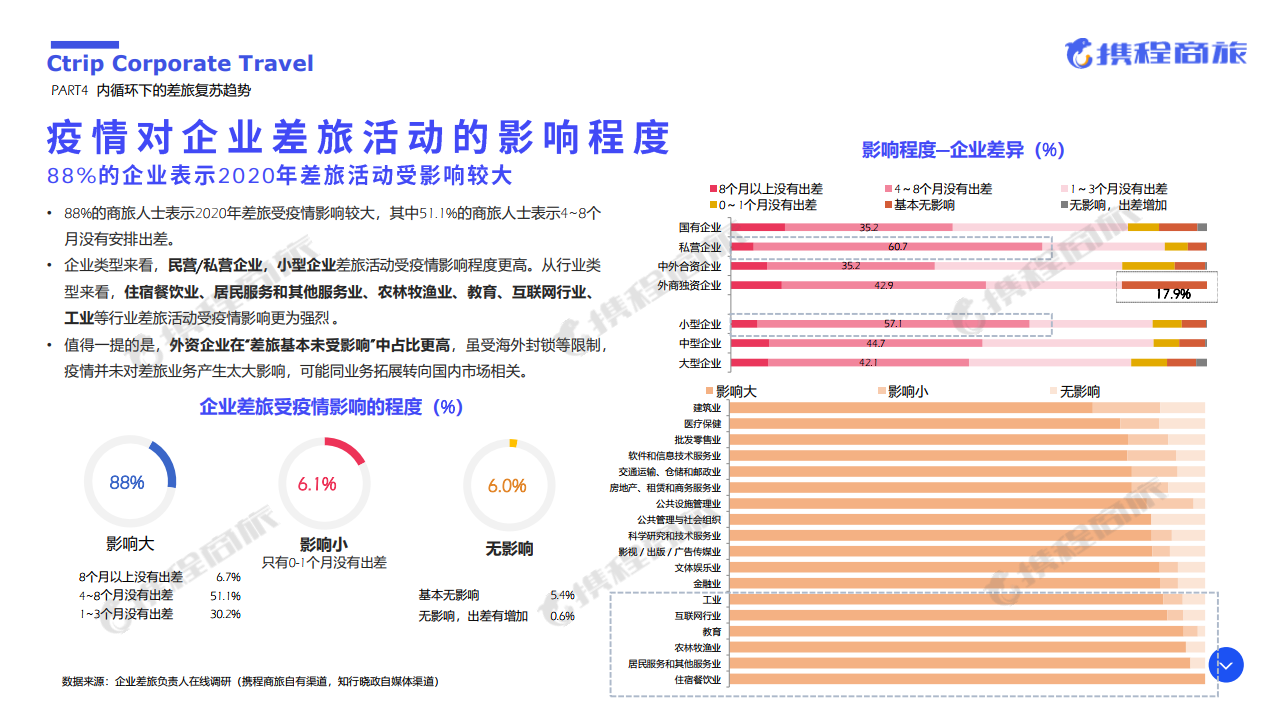The width and height of the screenshot is (1280, 720).
Task: Click the Ctrip Corporate Travel heading
Action: click(x=180, y=64)
